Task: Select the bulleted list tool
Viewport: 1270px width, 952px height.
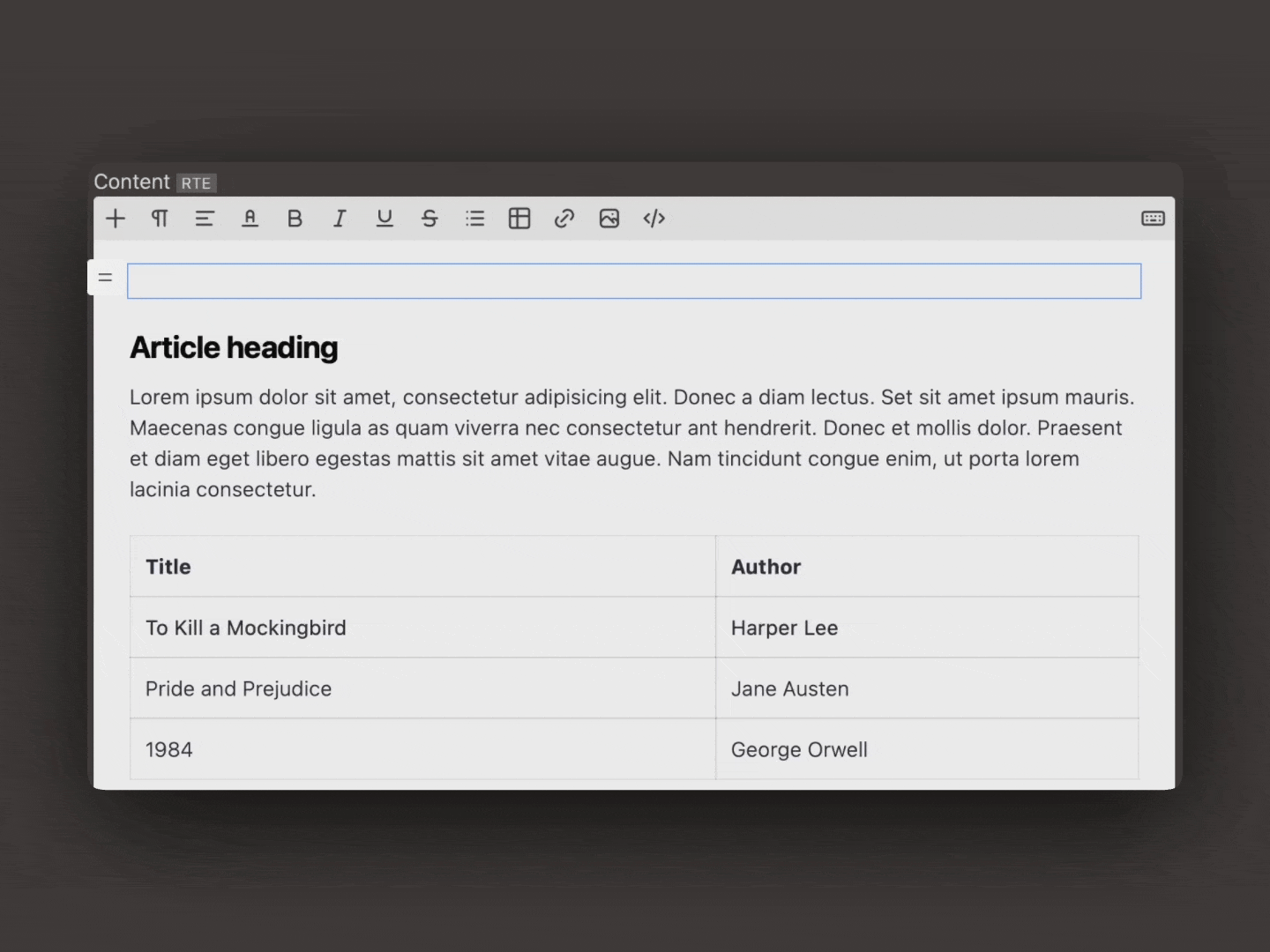Action: 474,219
